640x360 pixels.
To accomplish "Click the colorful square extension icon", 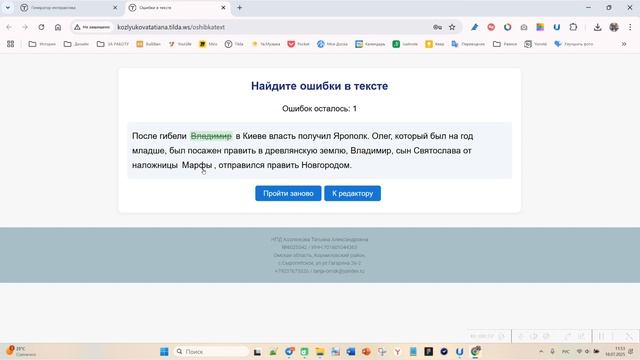I will click(x=540, y=27).
